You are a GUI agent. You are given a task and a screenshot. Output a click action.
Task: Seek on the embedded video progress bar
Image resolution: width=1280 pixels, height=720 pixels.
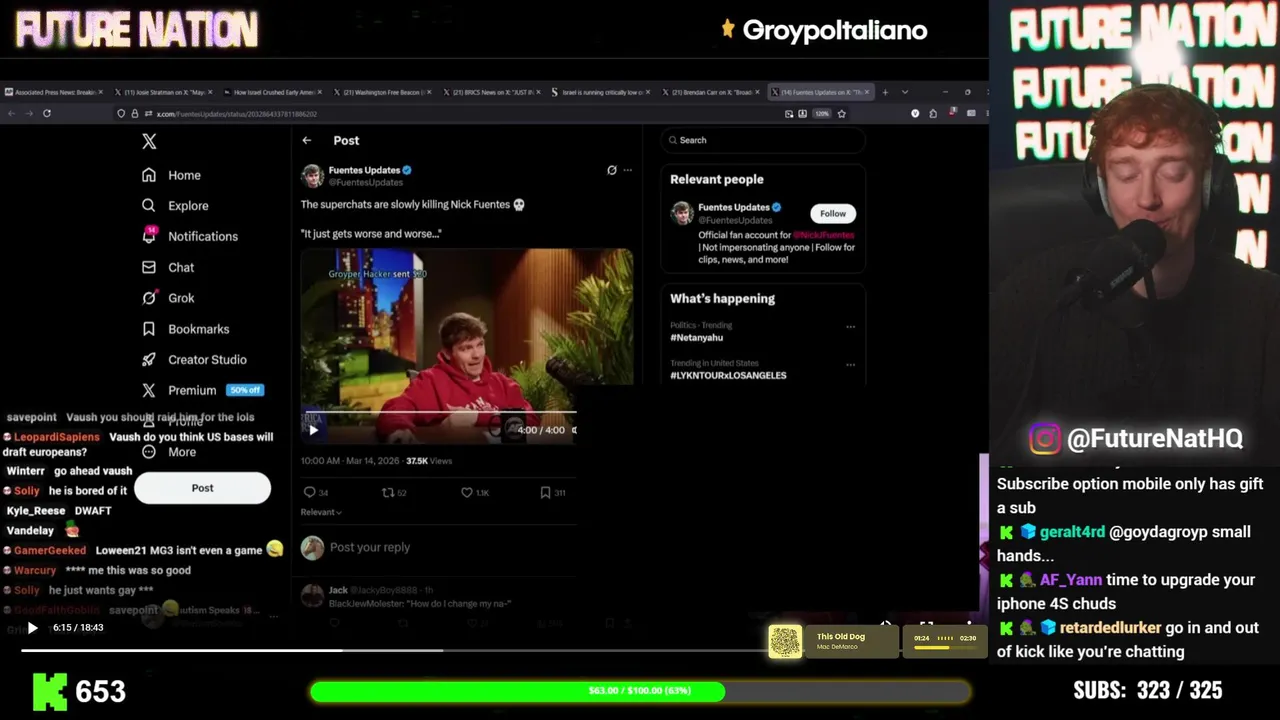pyautogui.click(x=439, y=411)
